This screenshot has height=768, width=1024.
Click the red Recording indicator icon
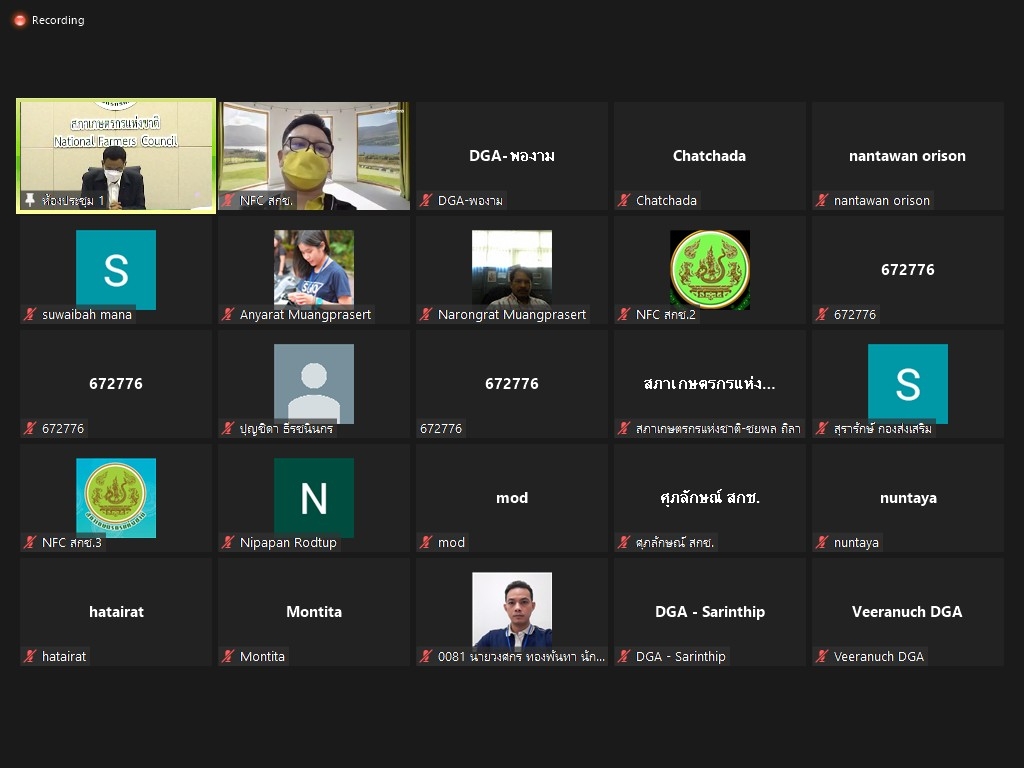[x=20, y=20]
